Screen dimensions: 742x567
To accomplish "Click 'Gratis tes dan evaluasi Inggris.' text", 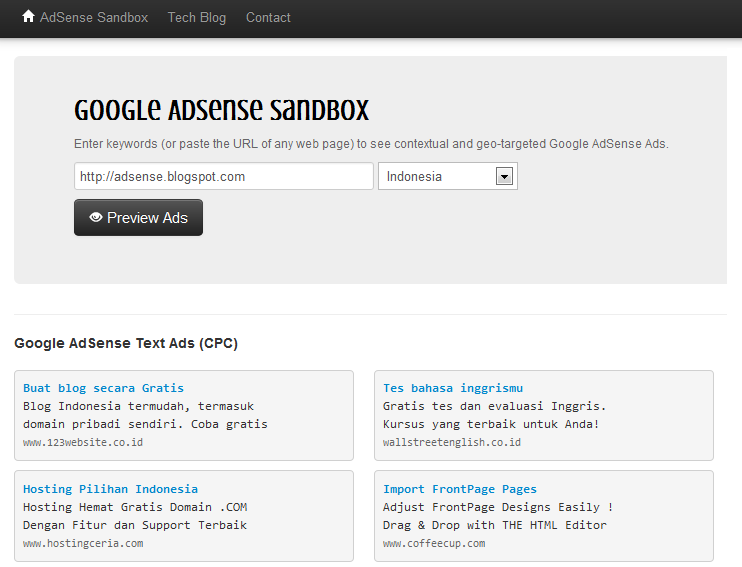I will pos(495,406).
